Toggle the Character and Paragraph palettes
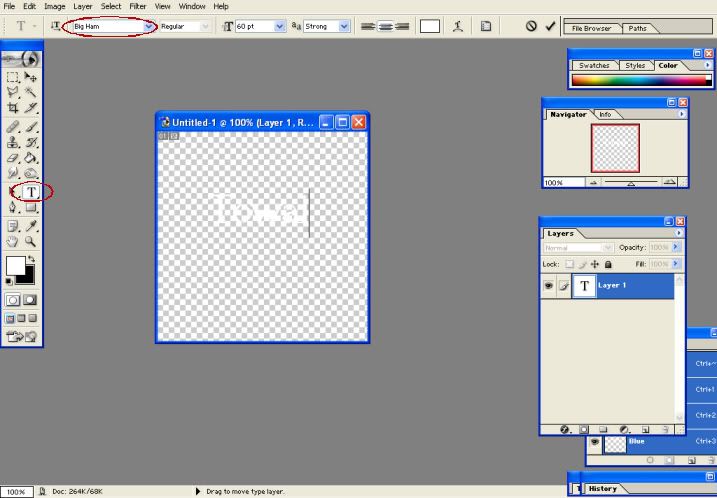 pyautogui.click(x=486, y=27)
